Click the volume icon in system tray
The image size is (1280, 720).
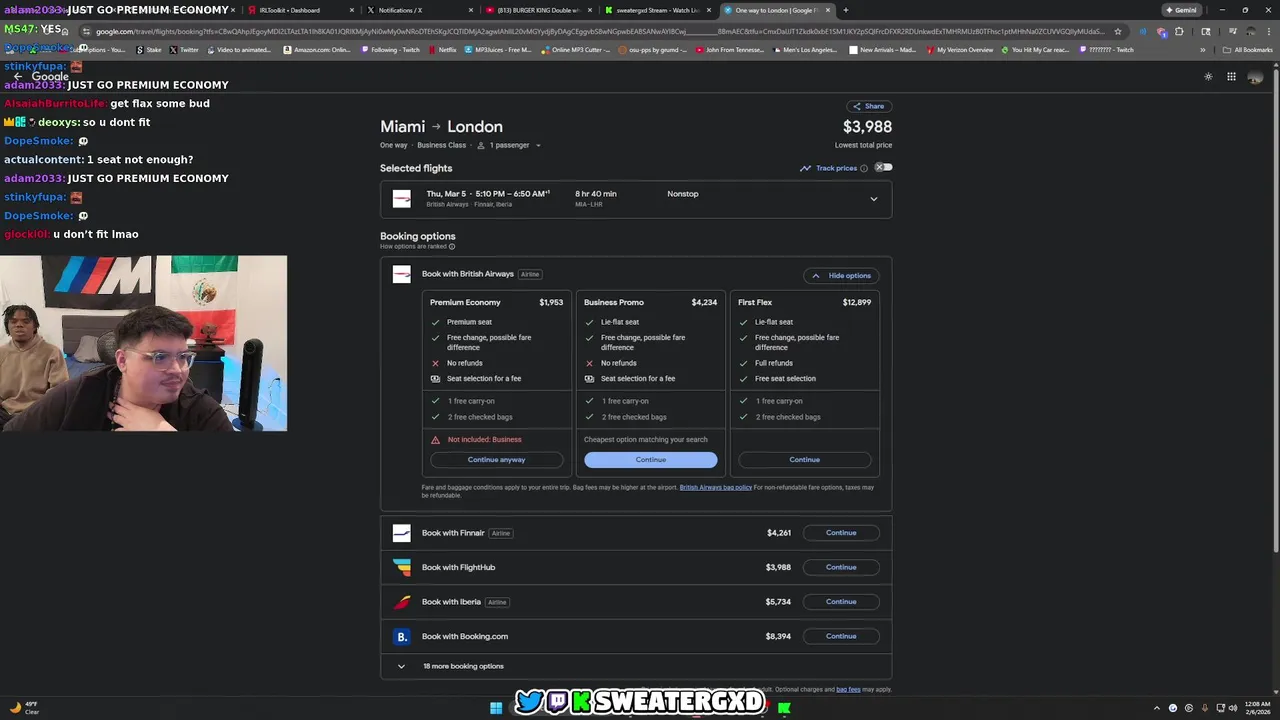(1233, 708)
